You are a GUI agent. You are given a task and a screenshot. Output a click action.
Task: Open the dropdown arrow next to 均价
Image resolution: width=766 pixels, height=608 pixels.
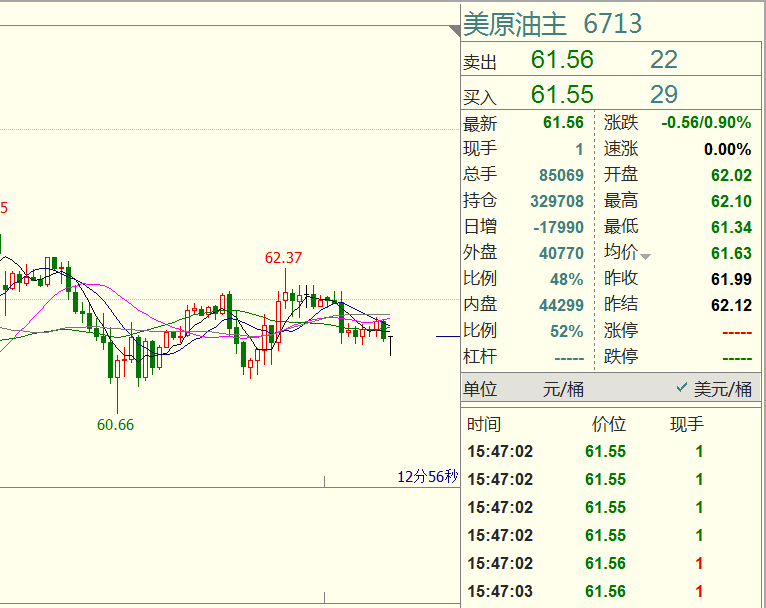click(x=645, y=256)
